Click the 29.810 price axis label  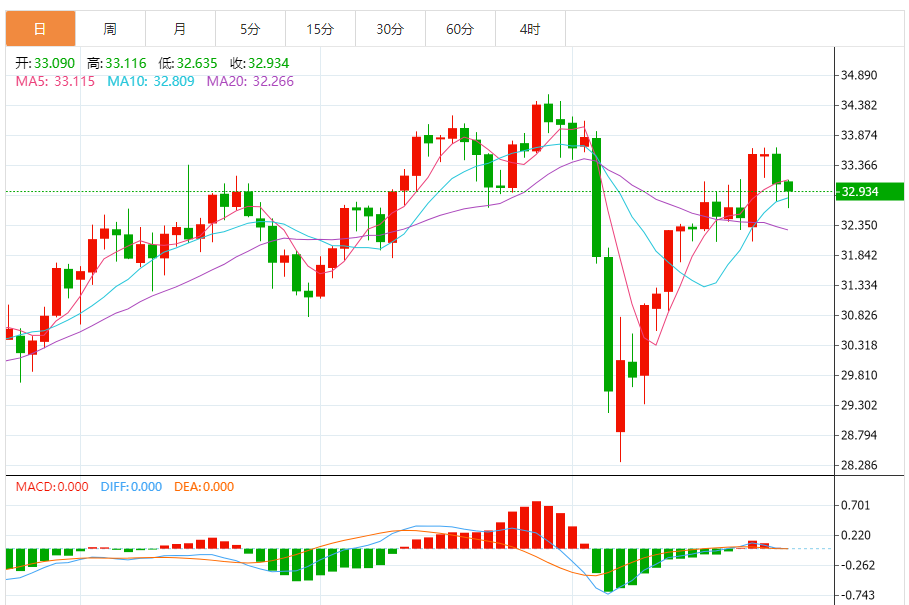[x=859, y=376]
